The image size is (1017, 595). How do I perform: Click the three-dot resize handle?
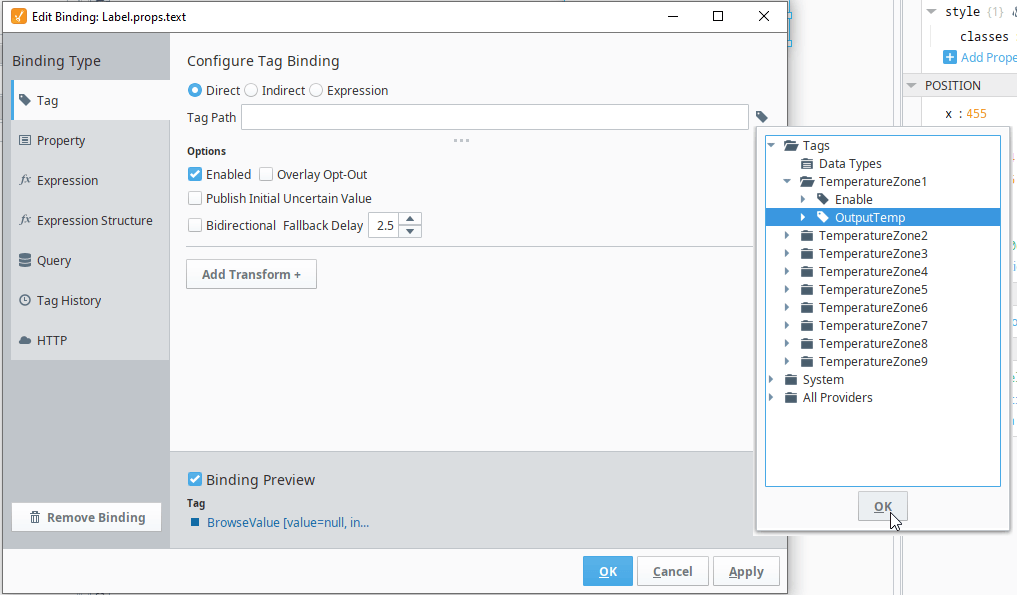[x=461, y=140]
